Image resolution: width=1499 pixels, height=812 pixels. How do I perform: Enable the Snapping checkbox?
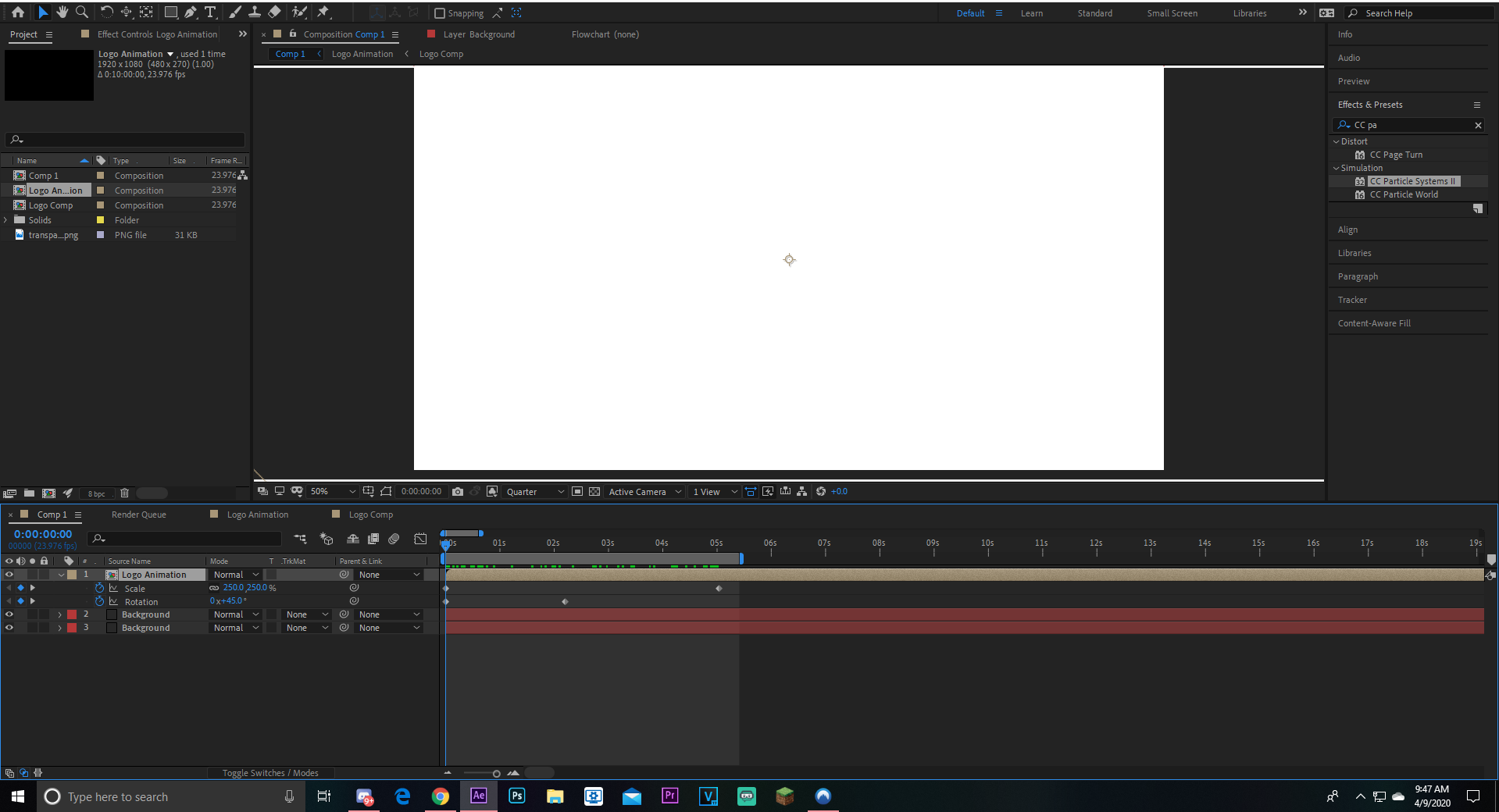(x=440, y=12)
